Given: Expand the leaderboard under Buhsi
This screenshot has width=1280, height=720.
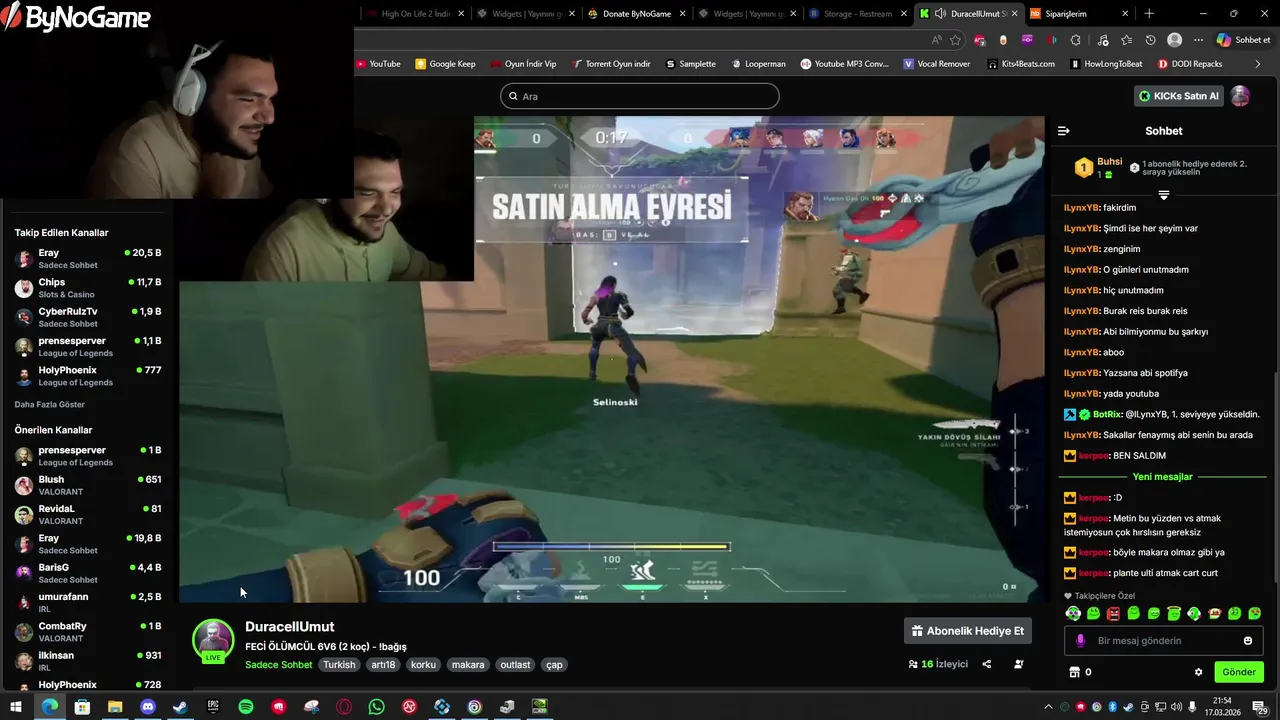Looking at the screenshot, I should pos(1164,194).
